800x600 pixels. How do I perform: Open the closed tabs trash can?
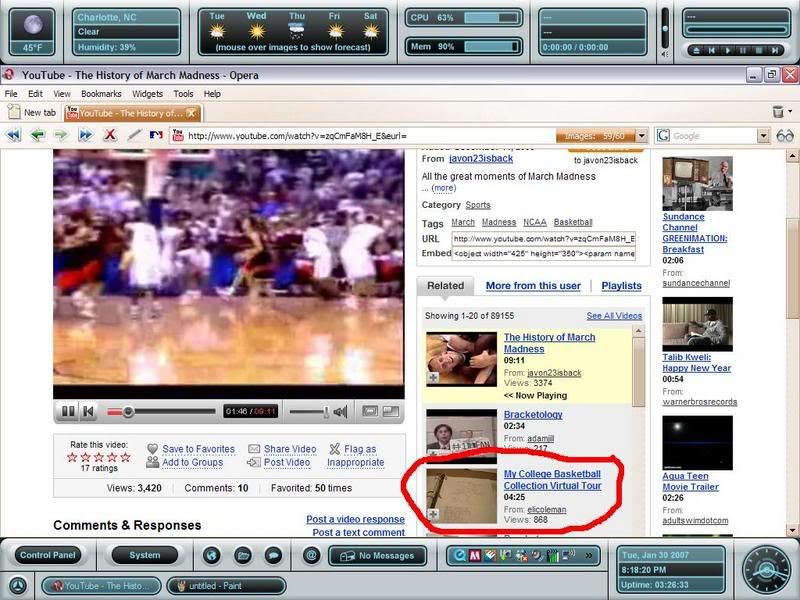click(x=778, y=112)
